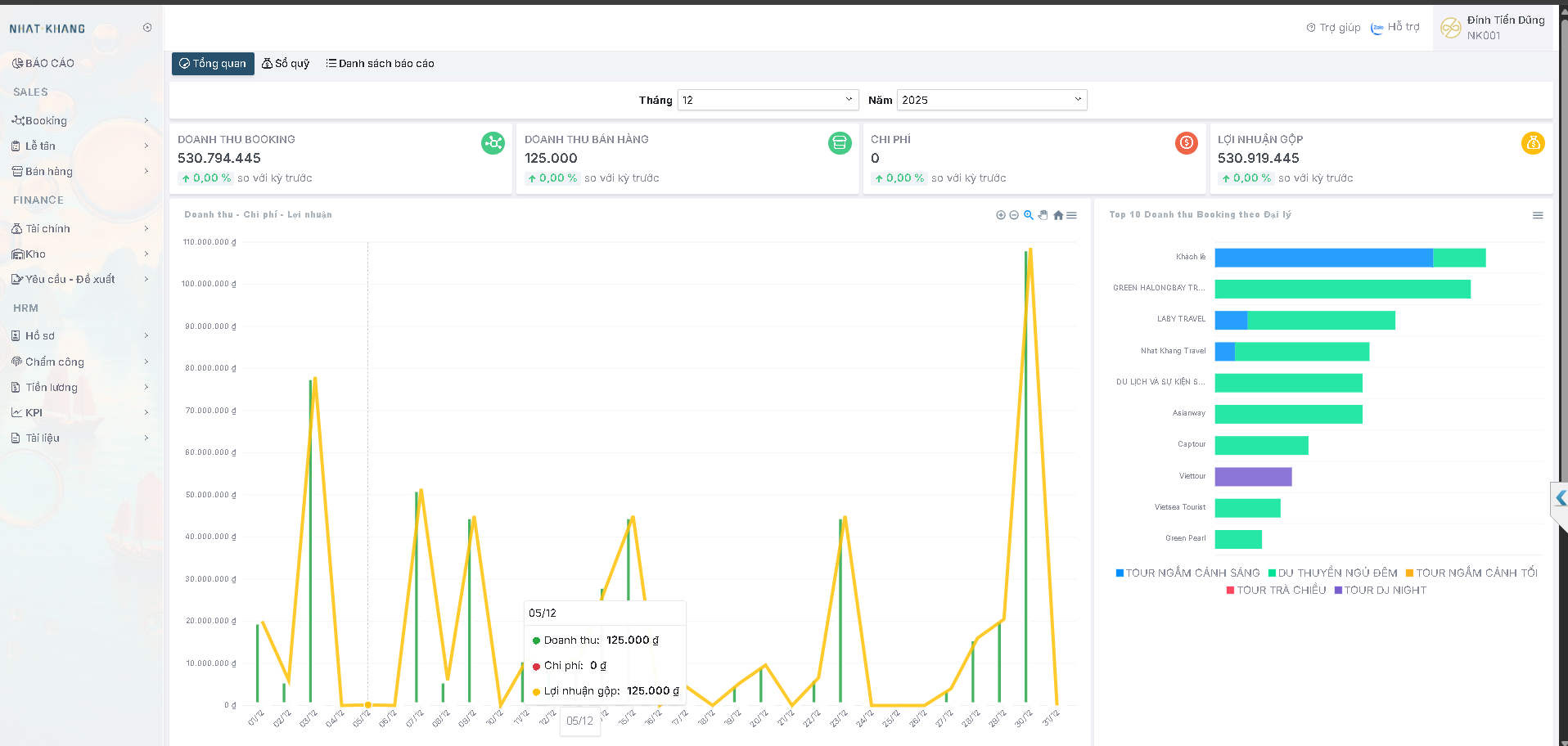Open the revenue chart hamburger menu
The width and height of the screenshot is (1568, 746).
1072,215
